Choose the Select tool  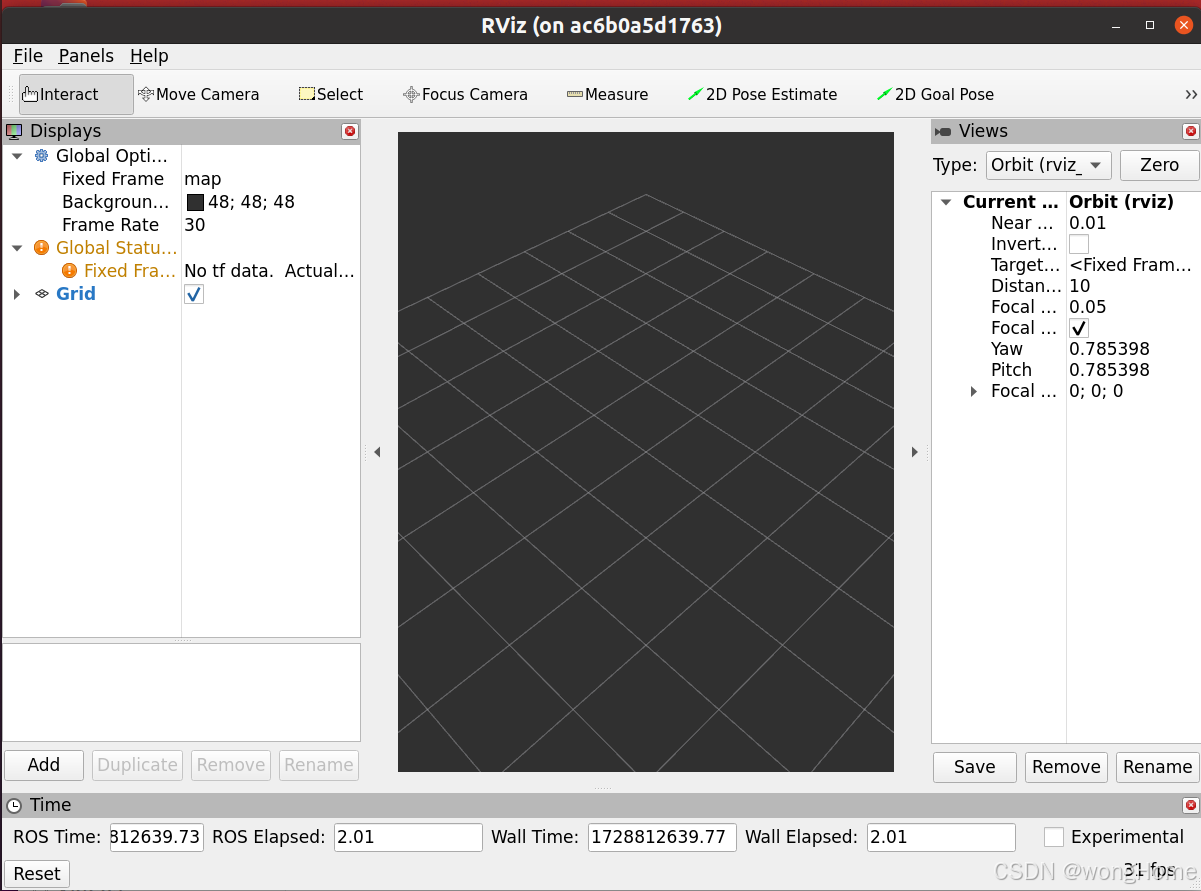tap(331, 94)
